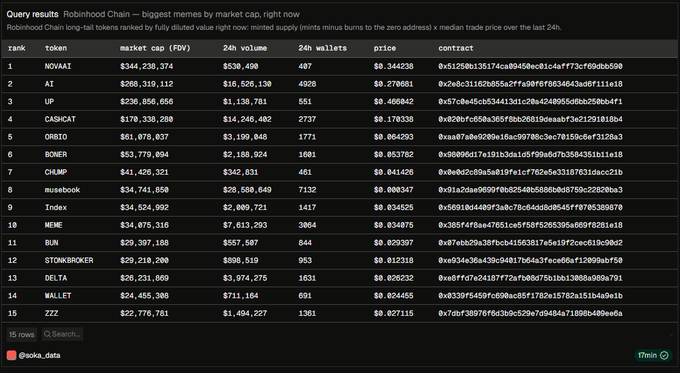Click the 3064 wallets cell
Screen dimensions: 680x373
coord(307,225)
